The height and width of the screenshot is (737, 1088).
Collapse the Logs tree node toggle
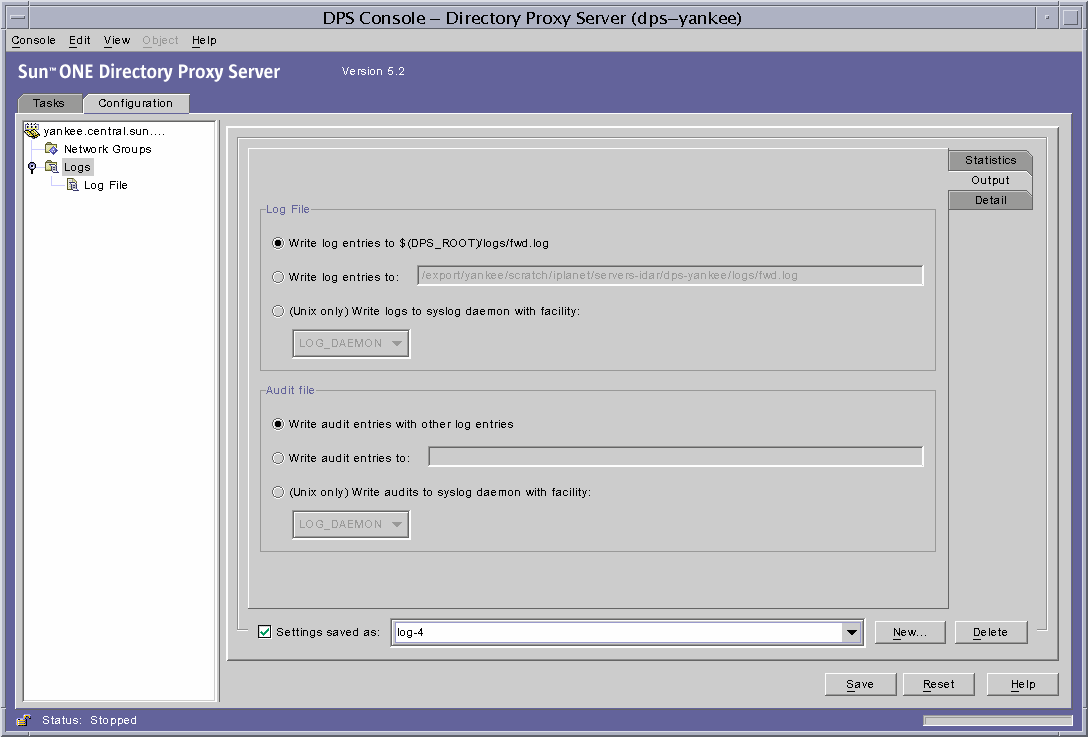click(32, 167)
